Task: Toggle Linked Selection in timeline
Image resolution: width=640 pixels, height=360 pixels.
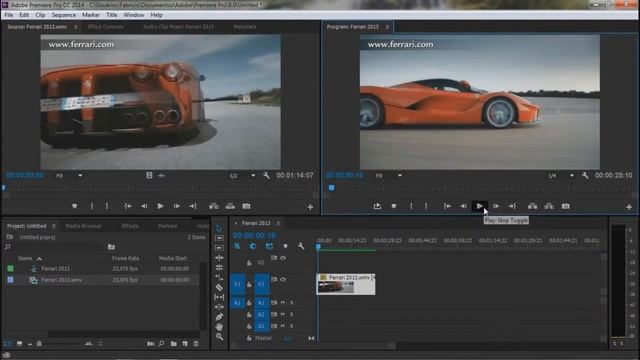Action: tap(269, 246)
